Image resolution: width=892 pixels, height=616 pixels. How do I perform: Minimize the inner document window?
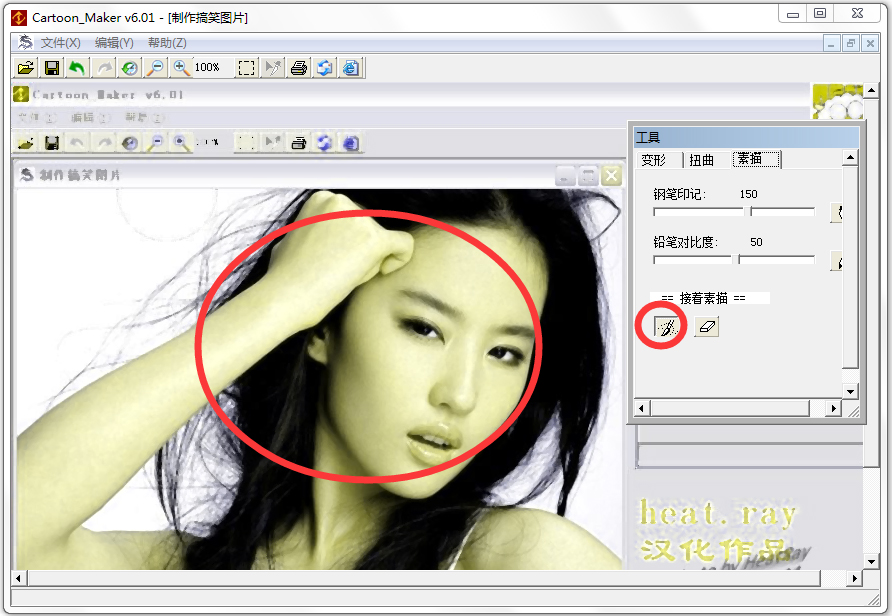831,43
